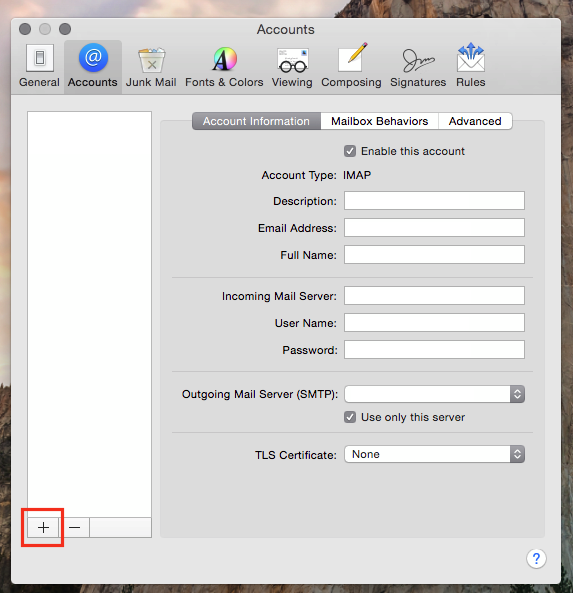The height and width of the screenshot is (593, 573).
Task: Open Fonts & Colors preferences
Action: tap(224, 66)
